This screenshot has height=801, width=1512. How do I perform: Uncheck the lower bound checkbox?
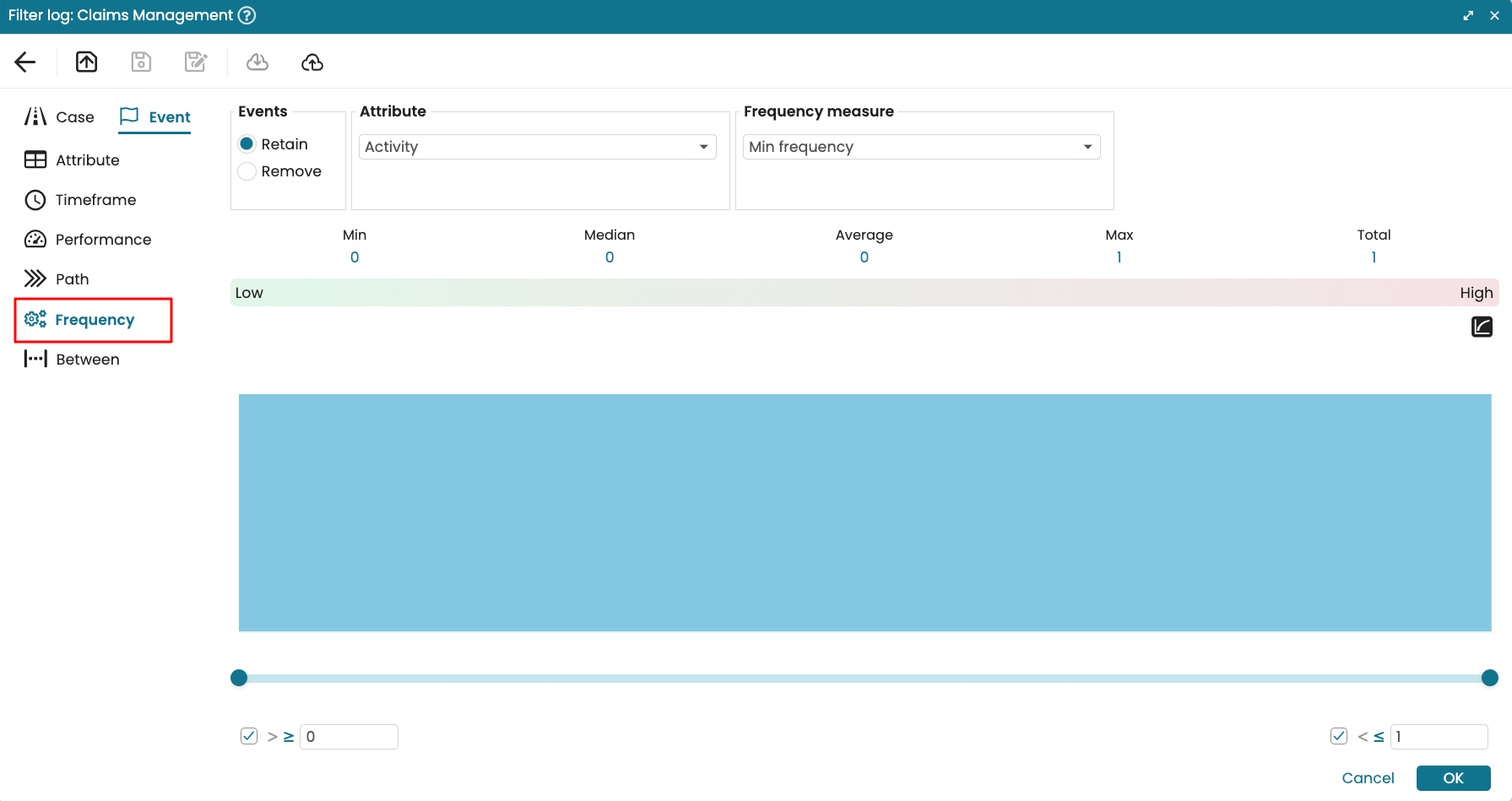click(x=249, y=736)
